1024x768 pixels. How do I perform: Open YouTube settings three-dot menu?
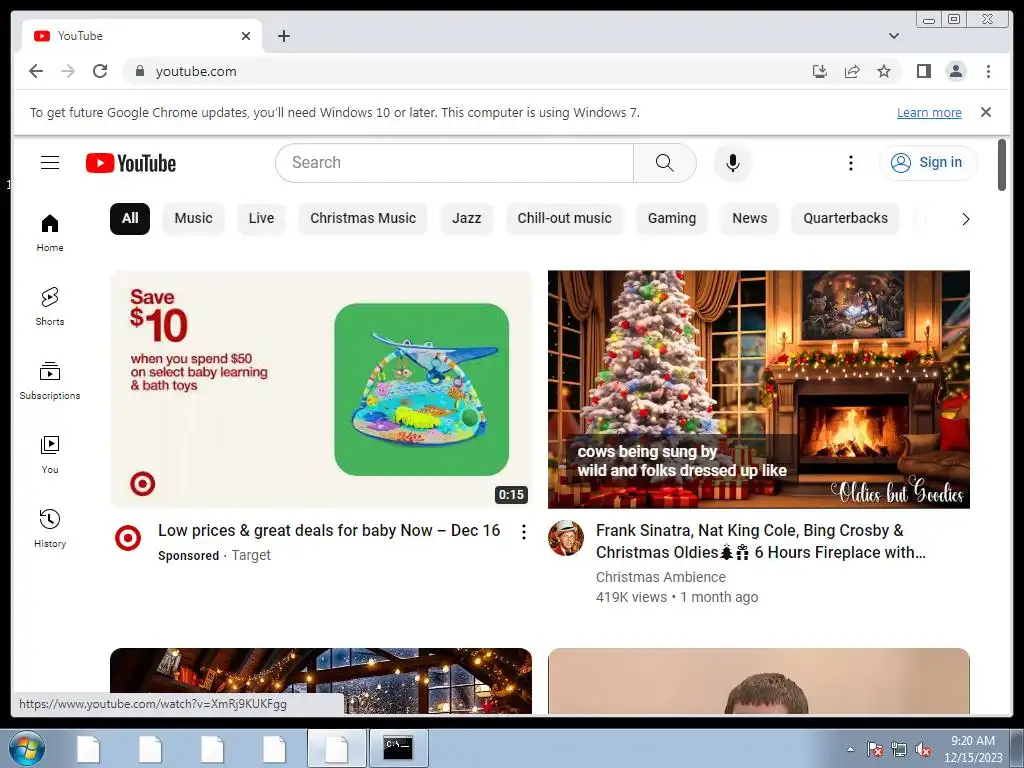(x=850, y=163)
